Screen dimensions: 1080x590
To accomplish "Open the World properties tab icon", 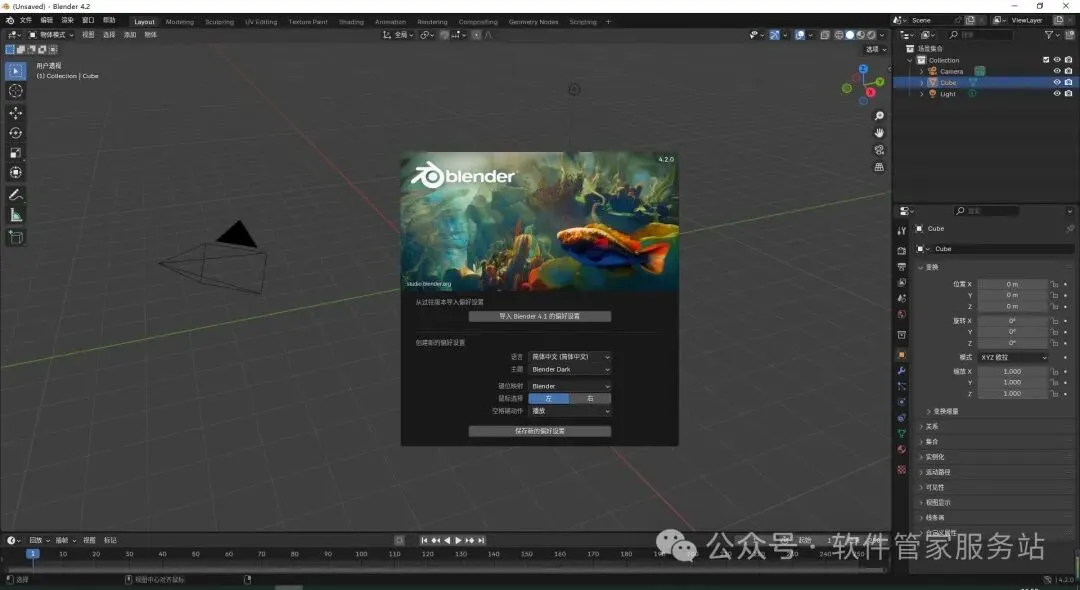I will tap(902, 314).
